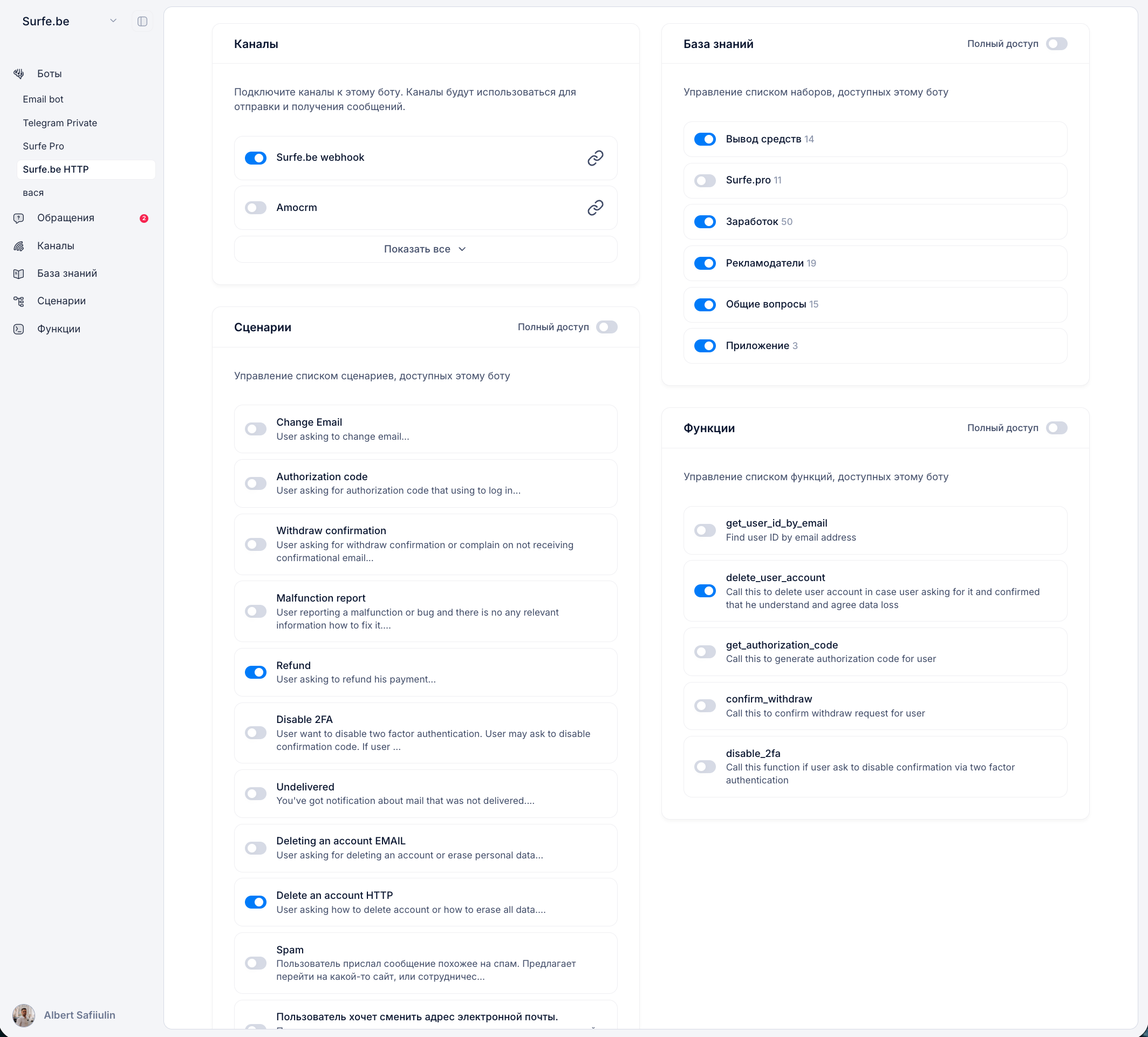1148x1037 pixels.
Task: Click the Сценарии tree icon in sidebar
Action: coord(19,301)
